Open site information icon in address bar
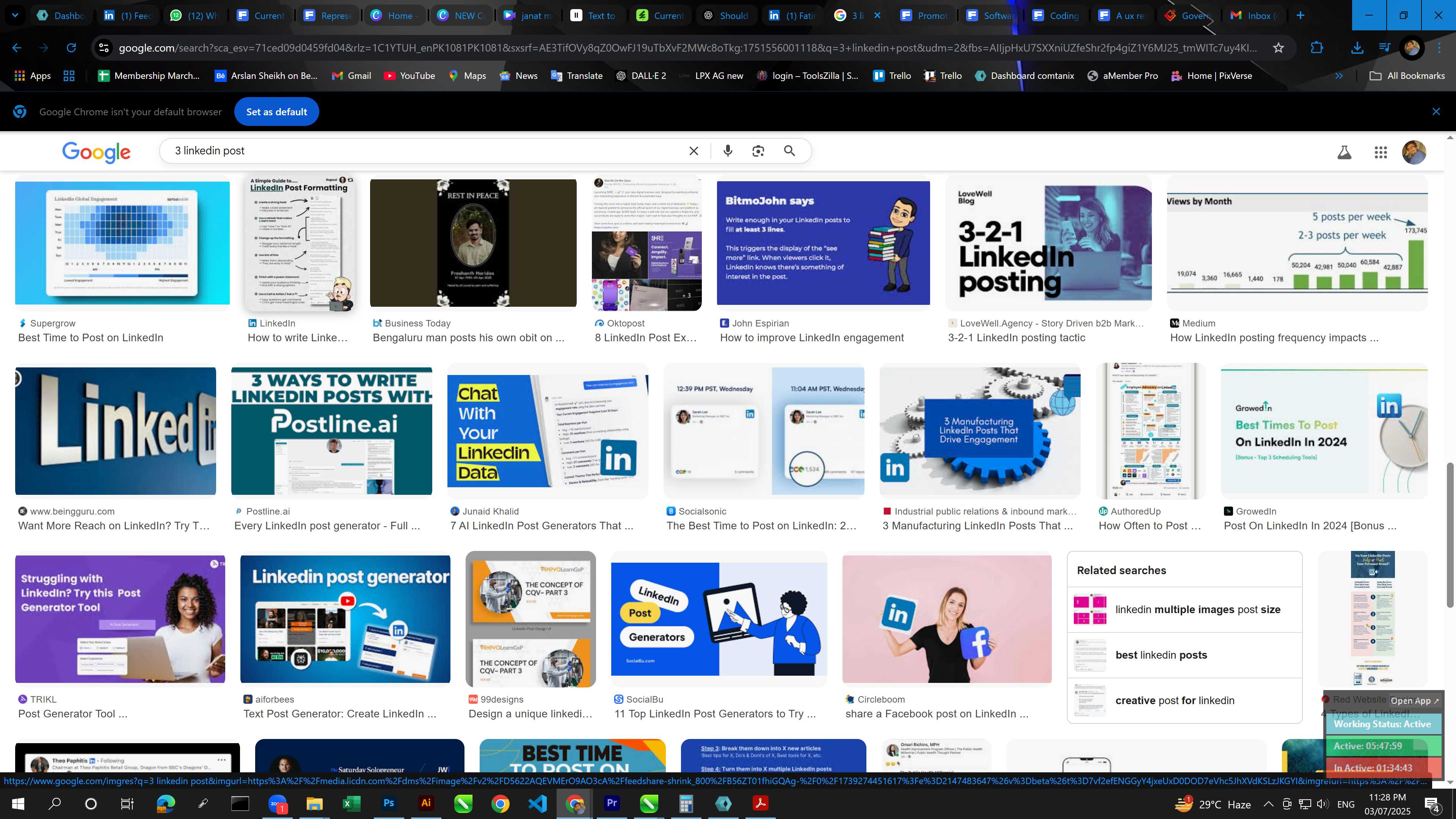Screen dimensions: 1456x819 [x=104, y=48]
